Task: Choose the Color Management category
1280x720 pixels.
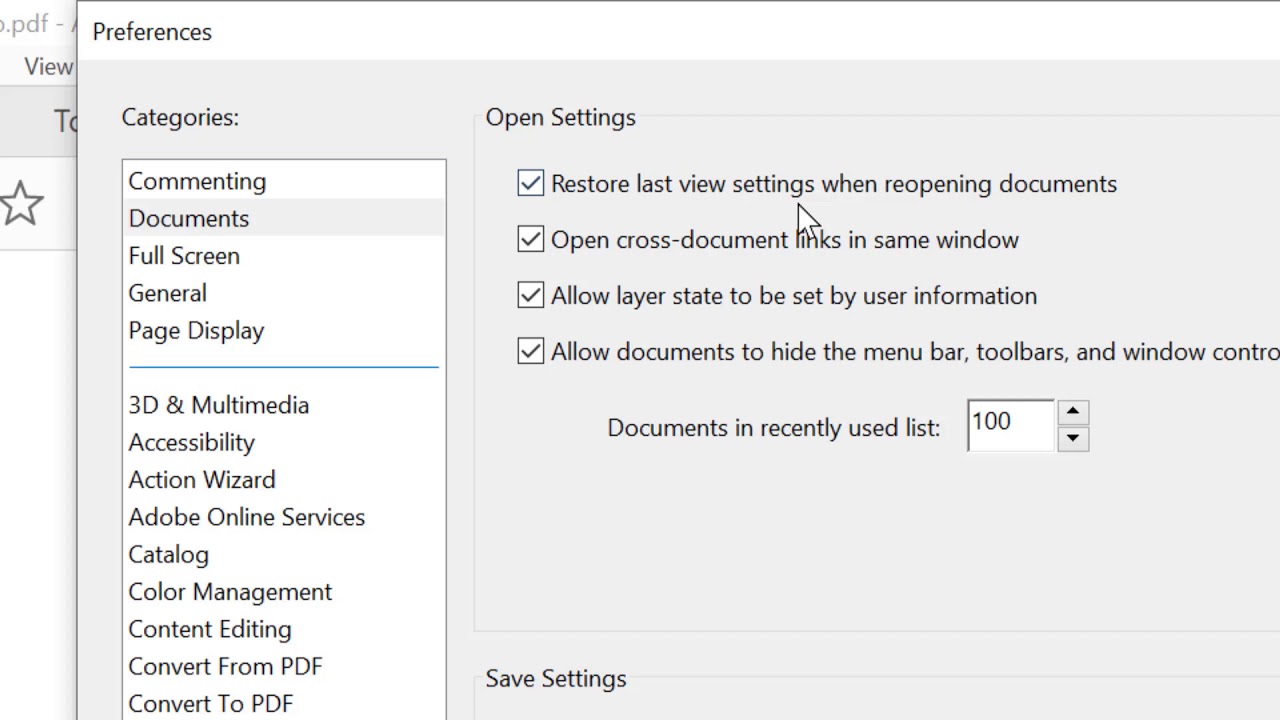Action: pyautogui.click(x=230, y=592)
